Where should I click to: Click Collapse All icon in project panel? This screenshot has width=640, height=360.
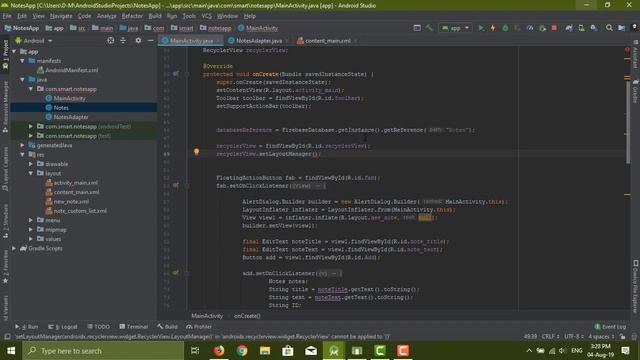click(x=123, y=40)
